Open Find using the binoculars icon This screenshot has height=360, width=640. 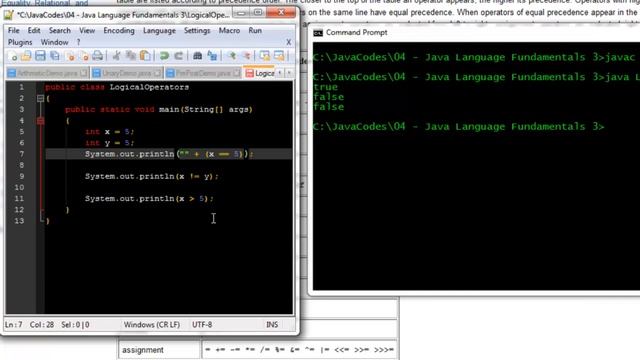pos(198,56)
